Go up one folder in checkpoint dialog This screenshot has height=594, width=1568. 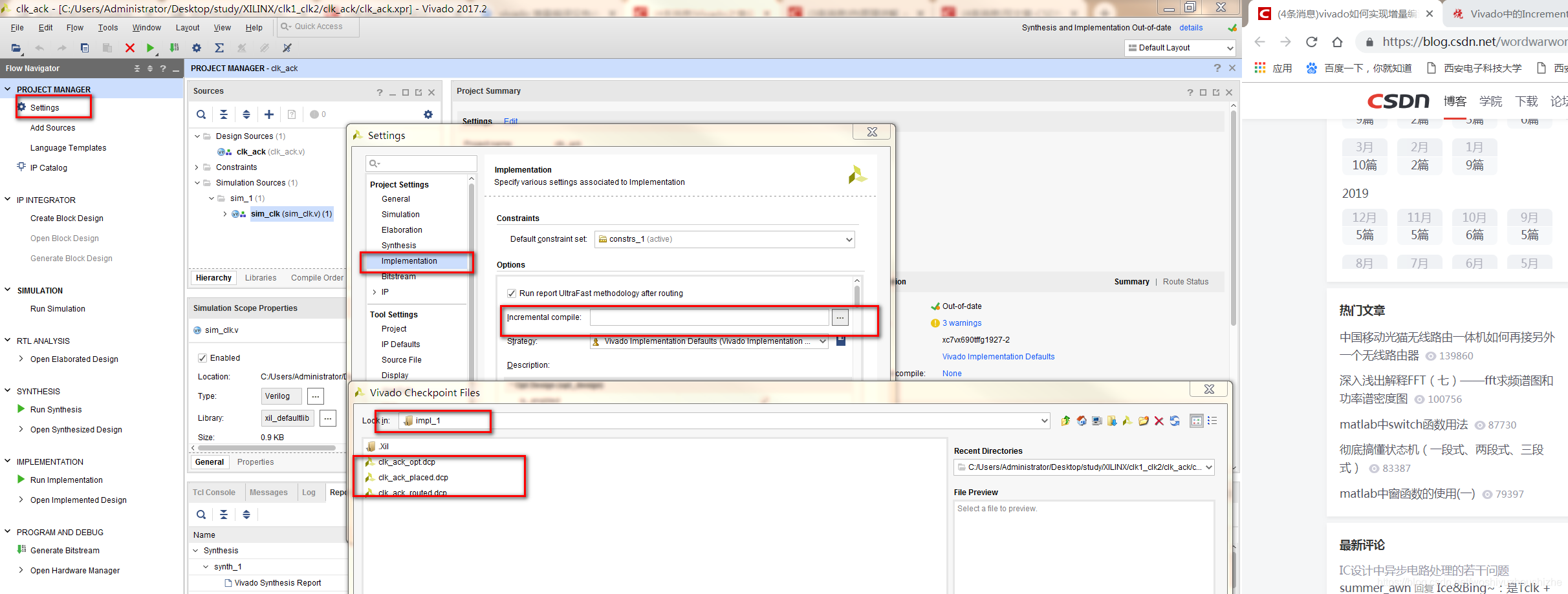1065,421
